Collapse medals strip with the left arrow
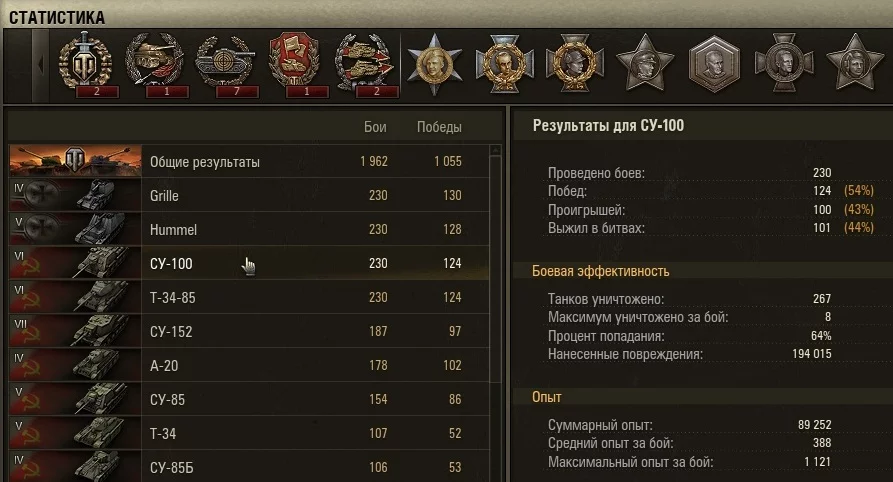 tap(40, 65)
